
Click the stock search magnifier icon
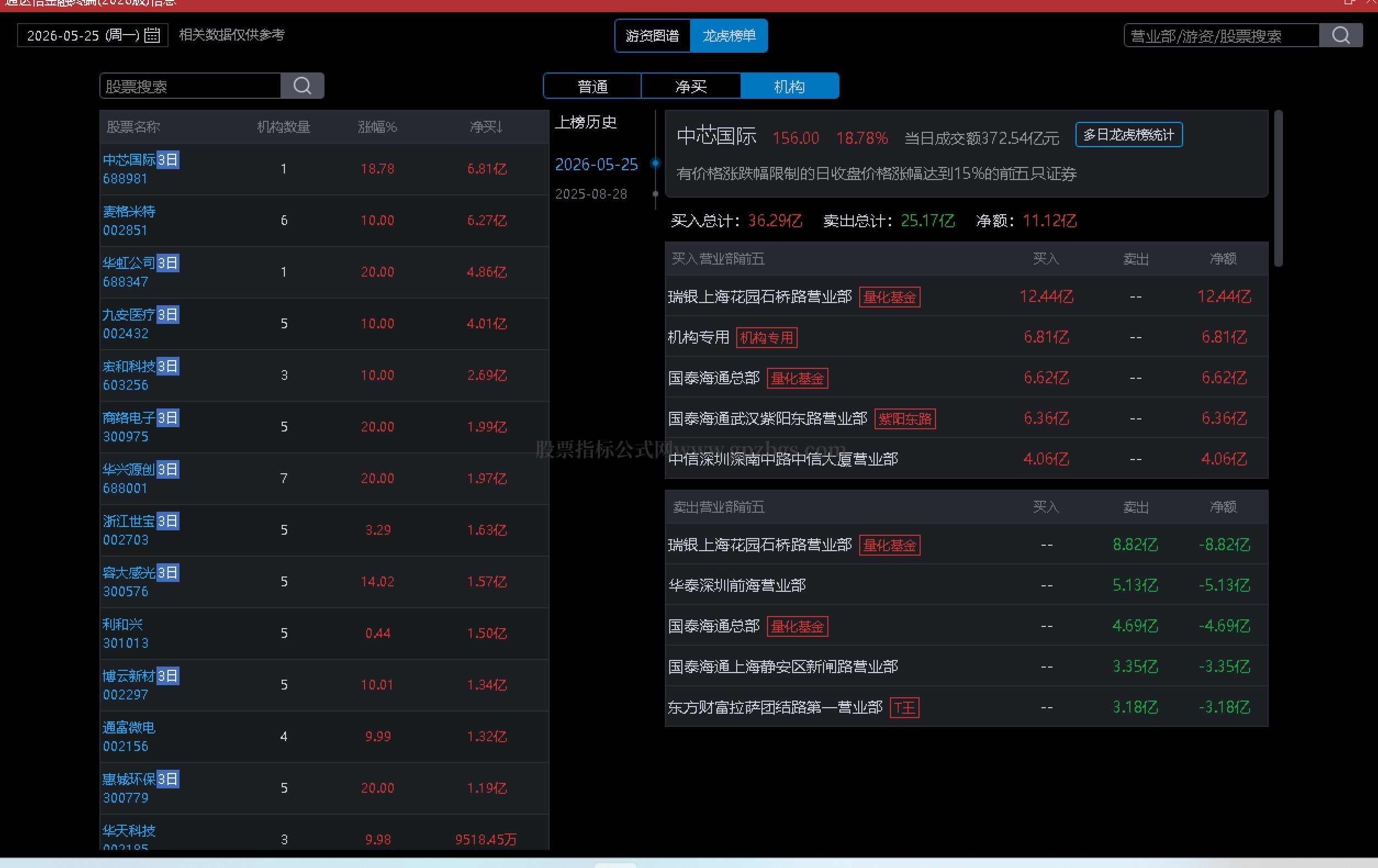point(302,86)
